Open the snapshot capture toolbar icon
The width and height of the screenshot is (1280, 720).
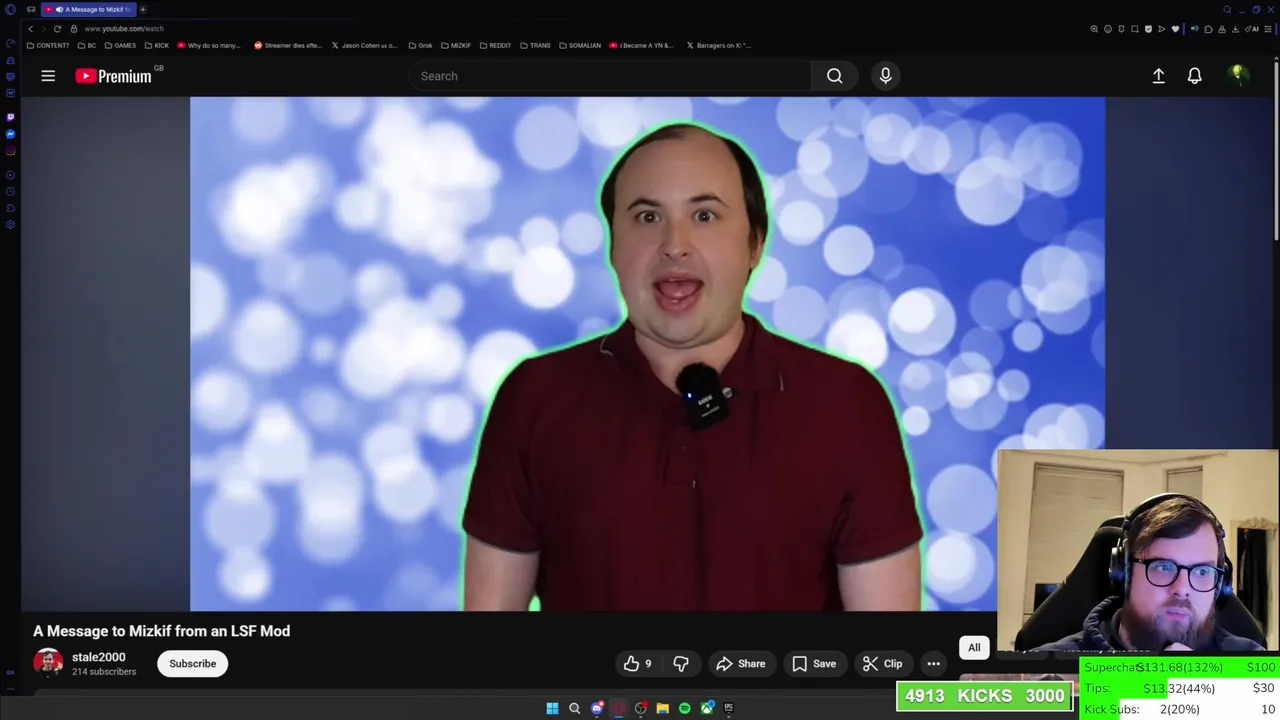[1134, 29]
